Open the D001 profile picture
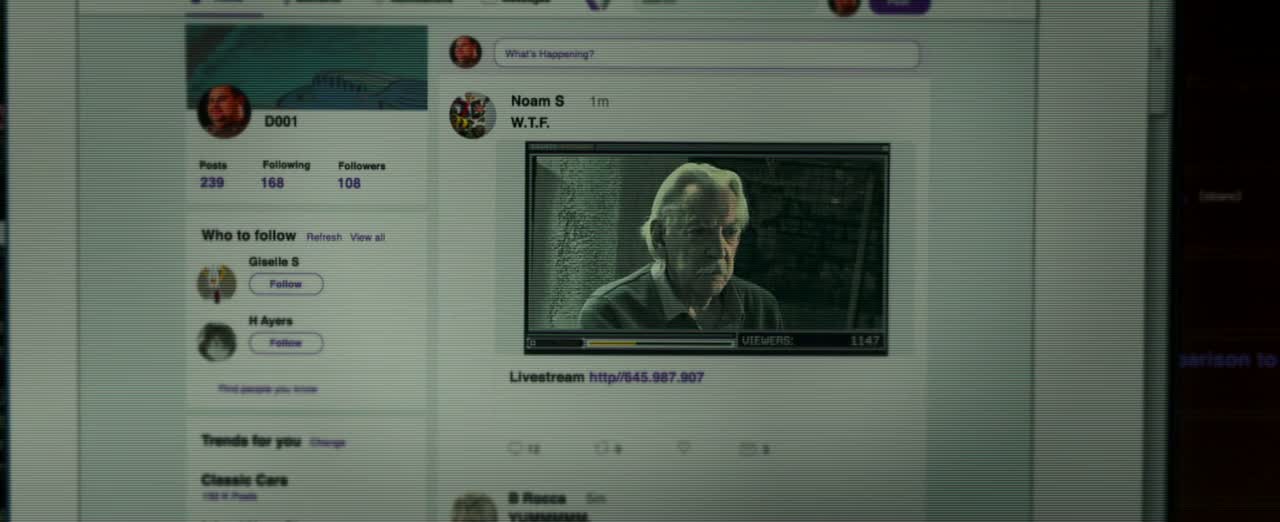The height and width of the screenshot is (522, 1280). click(x=224, y=110)
